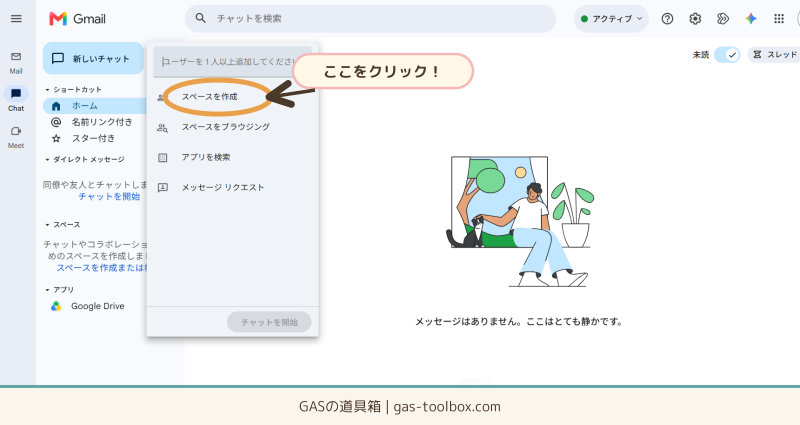The width and height of the screenshot is (800, 425).
Task: Open the アクティブ status dropdown
Action: 611,19
